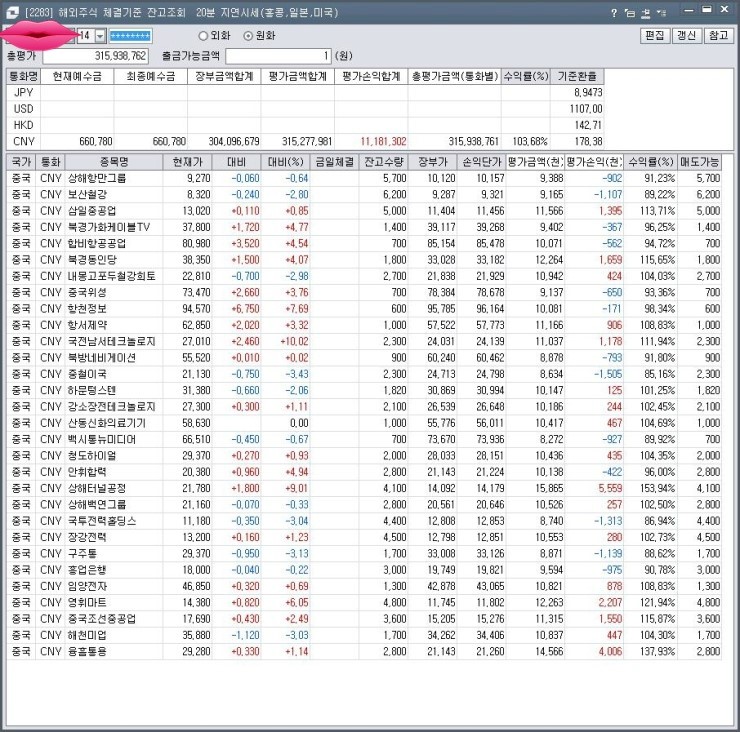Select the USD currency row
740x732 pixels.
click(305, 109)
